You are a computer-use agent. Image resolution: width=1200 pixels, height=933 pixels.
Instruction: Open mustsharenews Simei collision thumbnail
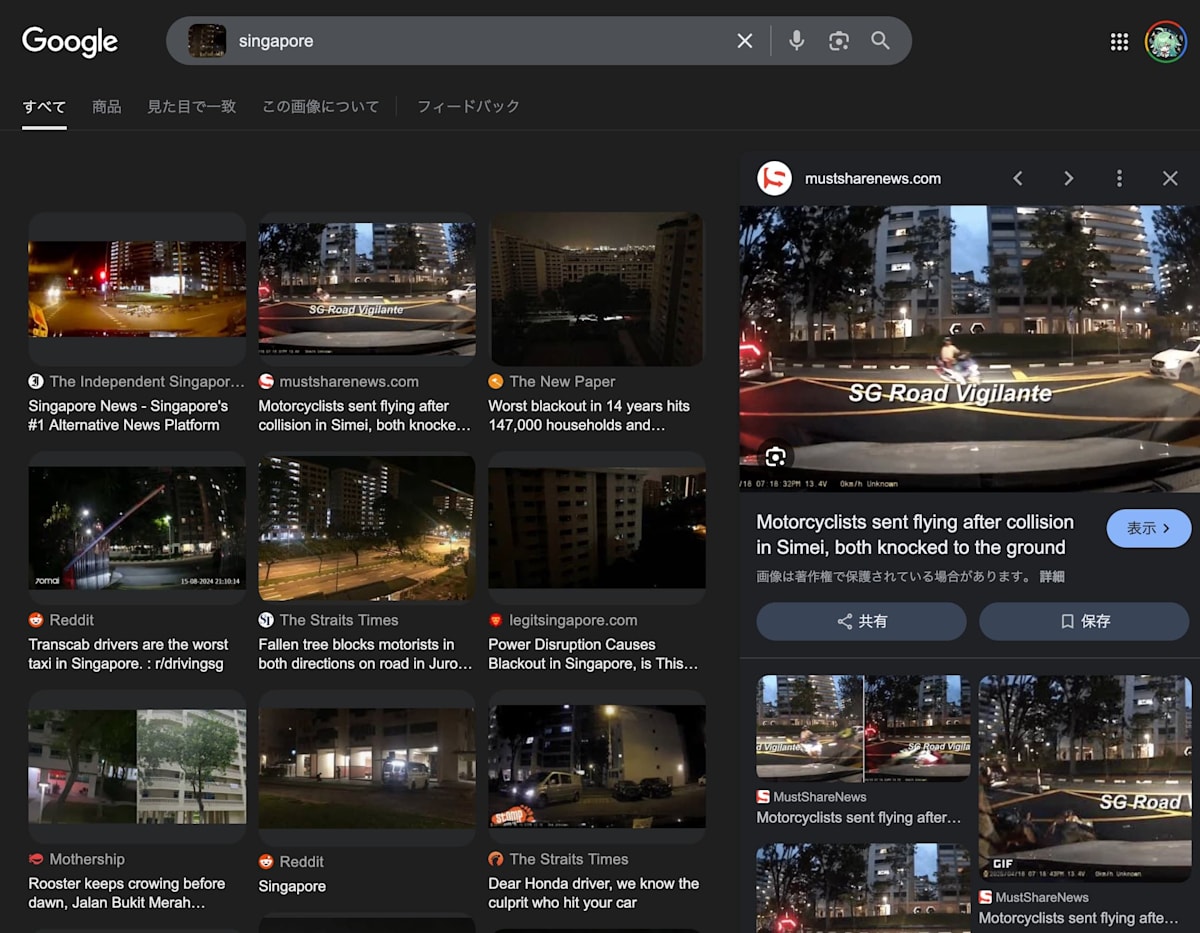pos(367,289)
